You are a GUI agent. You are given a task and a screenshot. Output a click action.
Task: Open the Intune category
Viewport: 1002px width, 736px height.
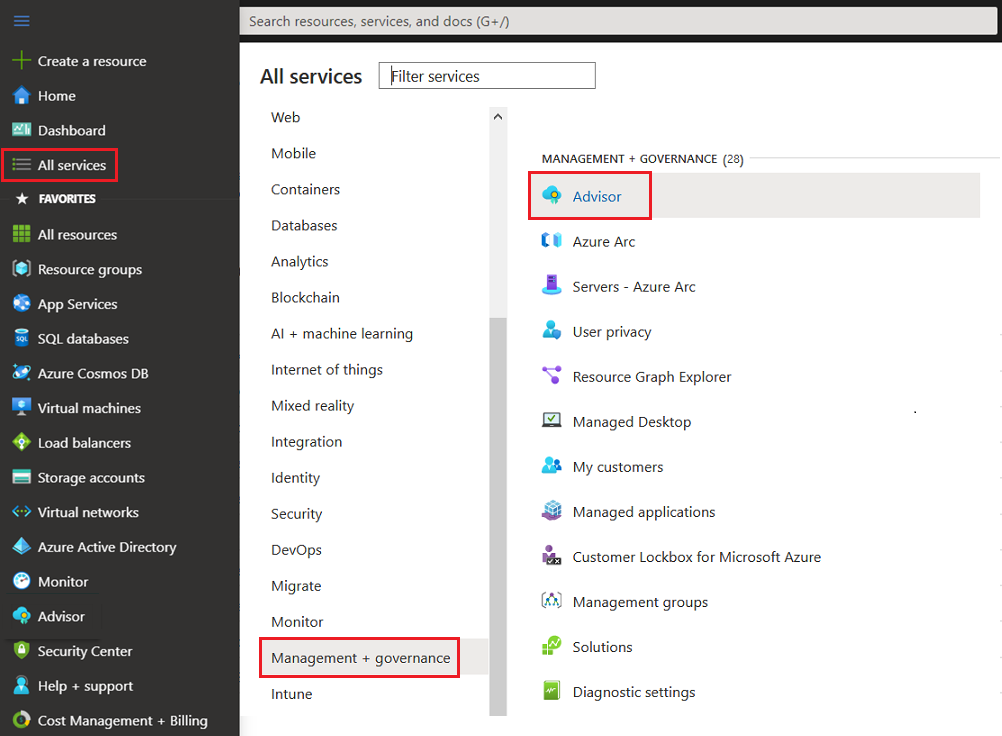pos(291,694)
